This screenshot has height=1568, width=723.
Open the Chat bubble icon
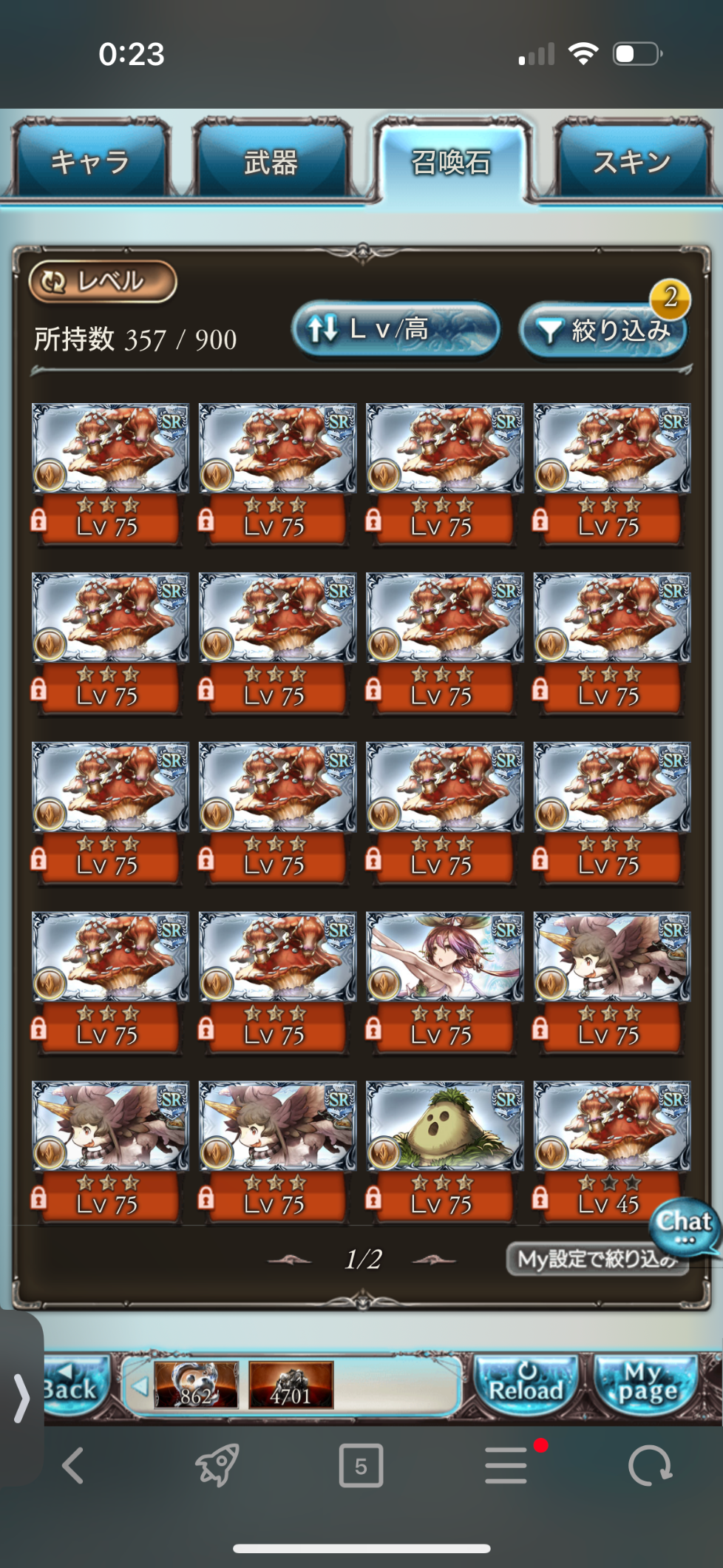point(685,1226)
